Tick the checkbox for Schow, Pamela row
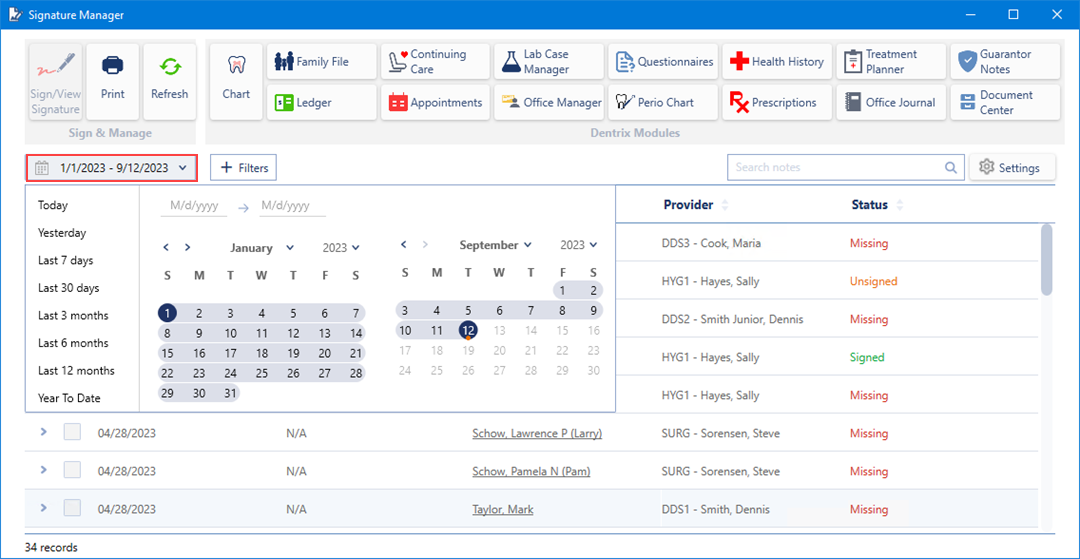The height and width of the screenshot is (559, 1080). coord(72,471)
